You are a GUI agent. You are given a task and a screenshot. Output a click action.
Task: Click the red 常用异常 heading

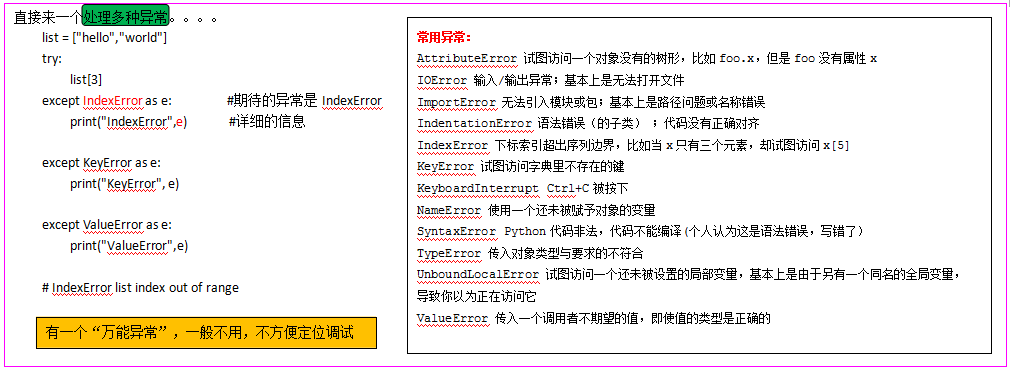click(x=444, y=36)
